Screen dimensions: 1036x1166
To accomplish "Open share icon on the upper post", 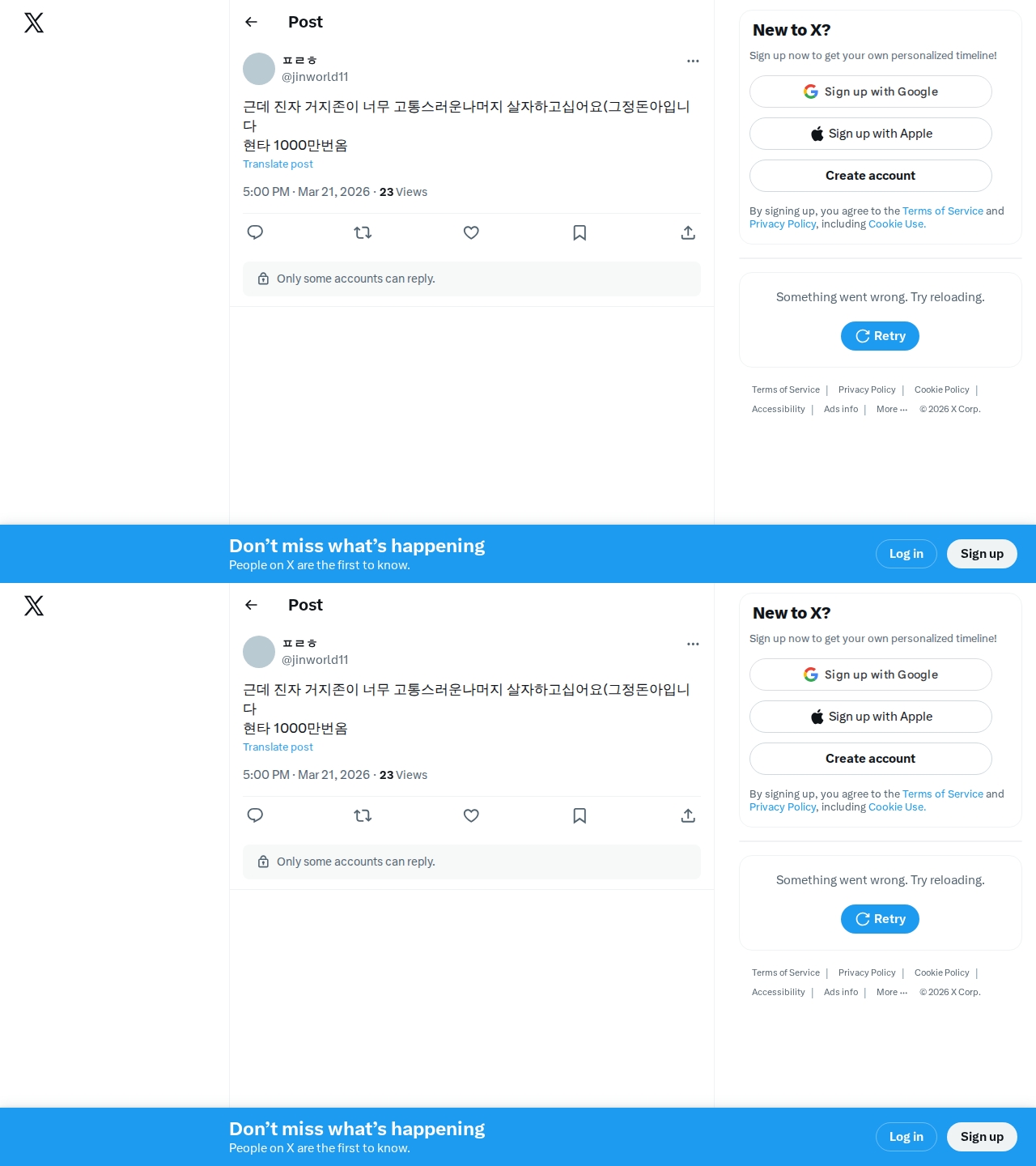I will pyautogui.click(x=688, y=232).
